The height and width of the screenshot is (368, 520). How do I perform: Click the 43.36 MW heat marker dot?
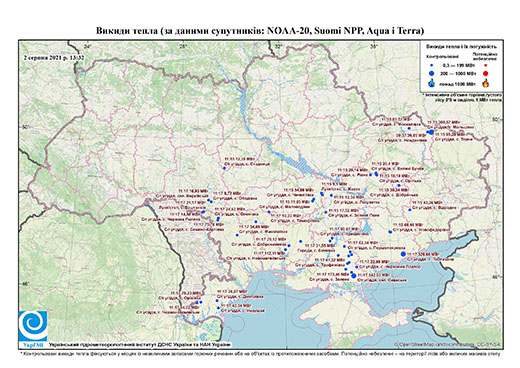pyautogui.click(x=410, y=210)
